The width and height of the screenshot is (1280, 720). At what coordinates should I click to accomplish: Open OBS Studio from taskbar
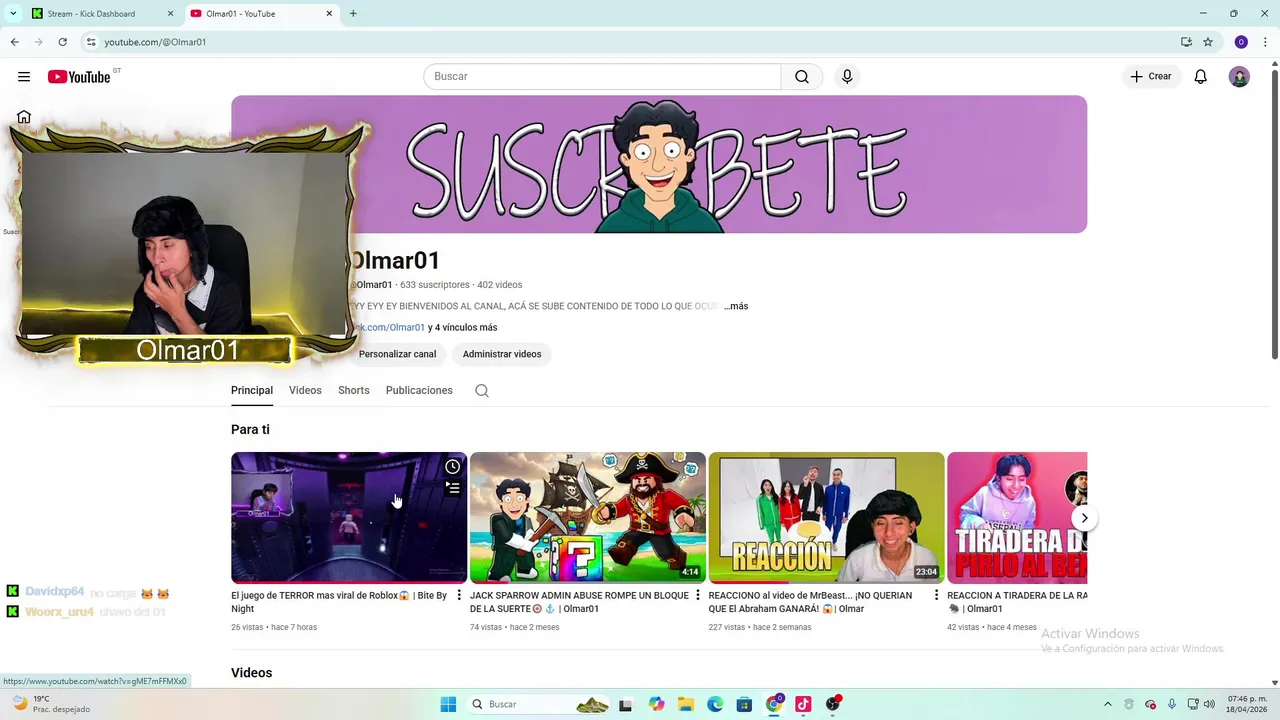pyautogui.click(x=833, y=704)
